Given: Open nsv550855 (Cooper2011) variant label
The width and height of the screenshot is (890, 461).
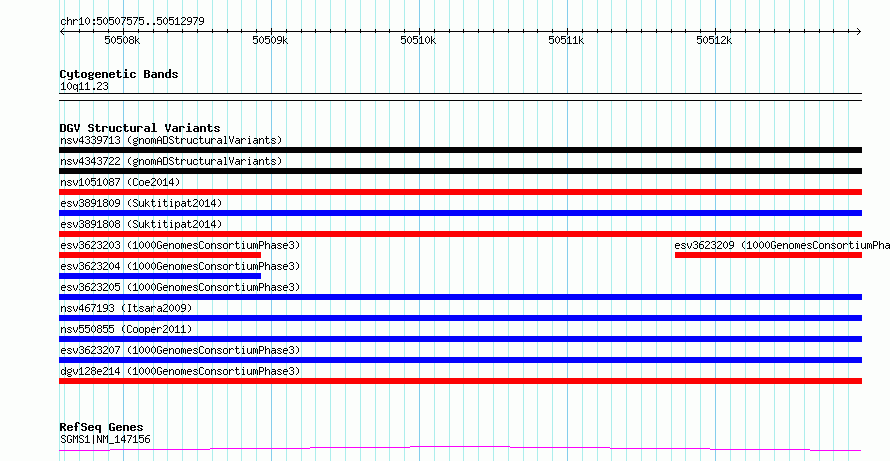Looking at the screenshot, I should pyautogui.click(x=126, y=329).
